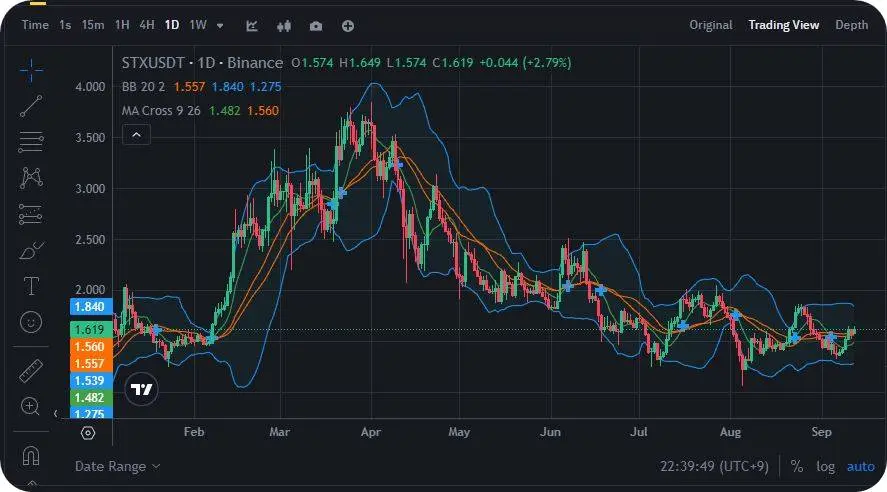Open the Date Range dropdown
887x492 pixels.
coord(118,467)
